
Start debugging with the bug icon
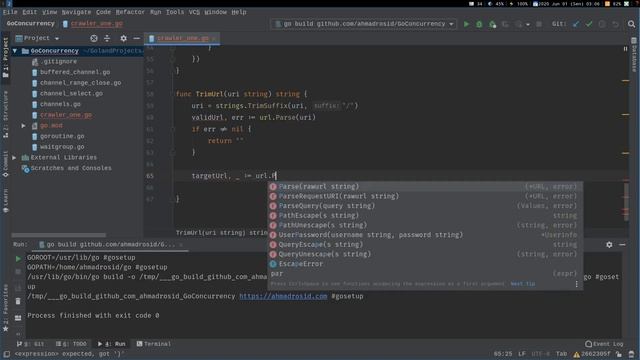coord(479,24)
